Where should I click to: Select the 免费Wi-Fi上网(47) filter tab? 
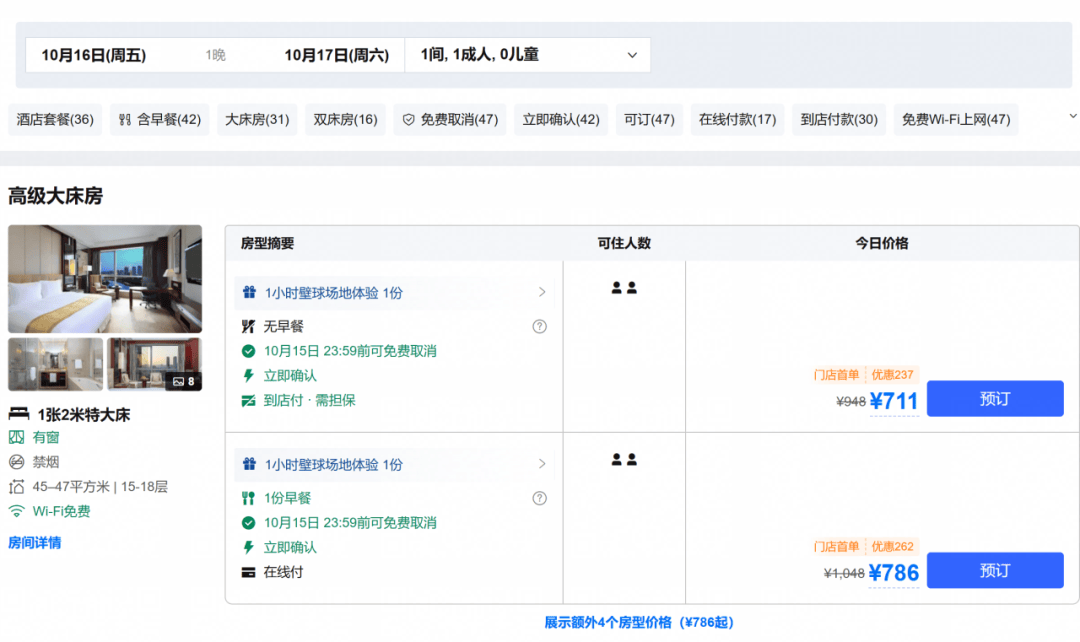956,120
